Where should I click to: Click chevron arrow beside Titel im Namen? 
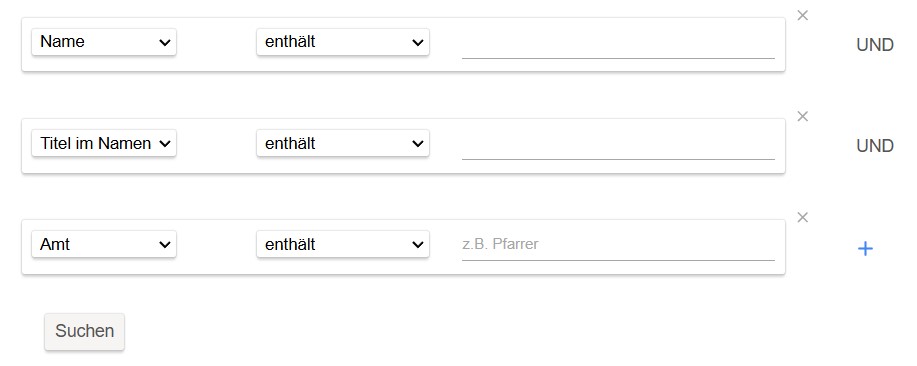click(165, 144)
